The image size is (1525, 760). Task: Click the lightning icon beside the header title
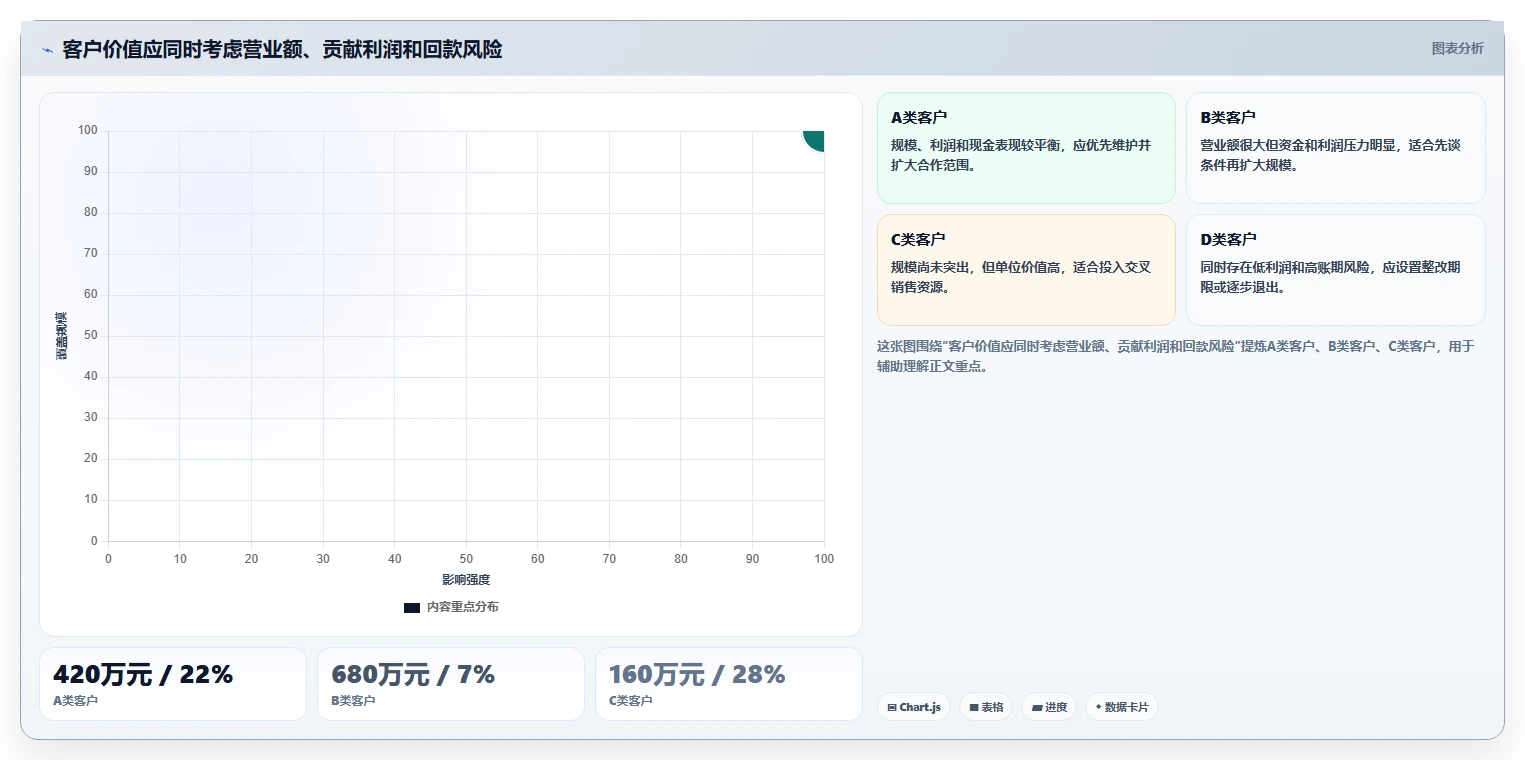(47, 50)
